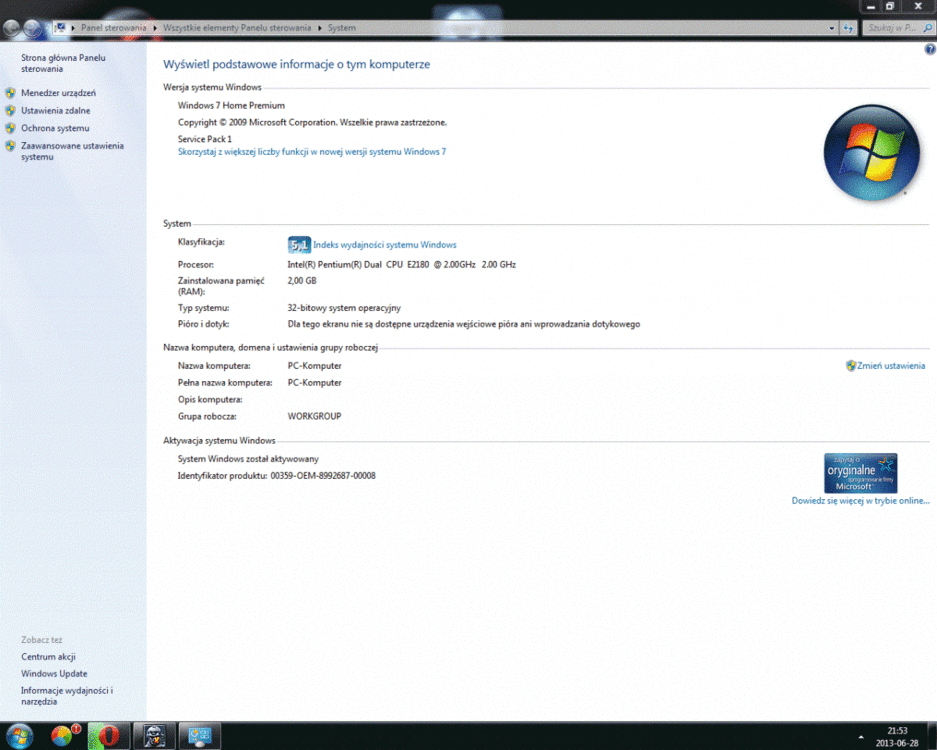The image size is (937, 750).
Task: Select product ID 00359-OEM-8992687-00008 text
Action: (x=323, y=476)
